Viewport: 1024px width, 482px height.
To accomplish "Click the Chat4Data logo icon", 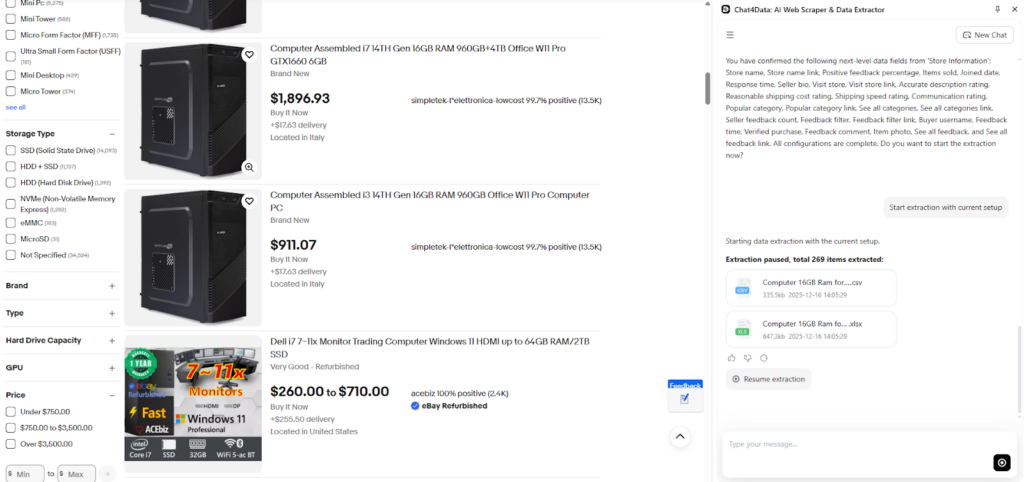I will click(x=726, y=10).
